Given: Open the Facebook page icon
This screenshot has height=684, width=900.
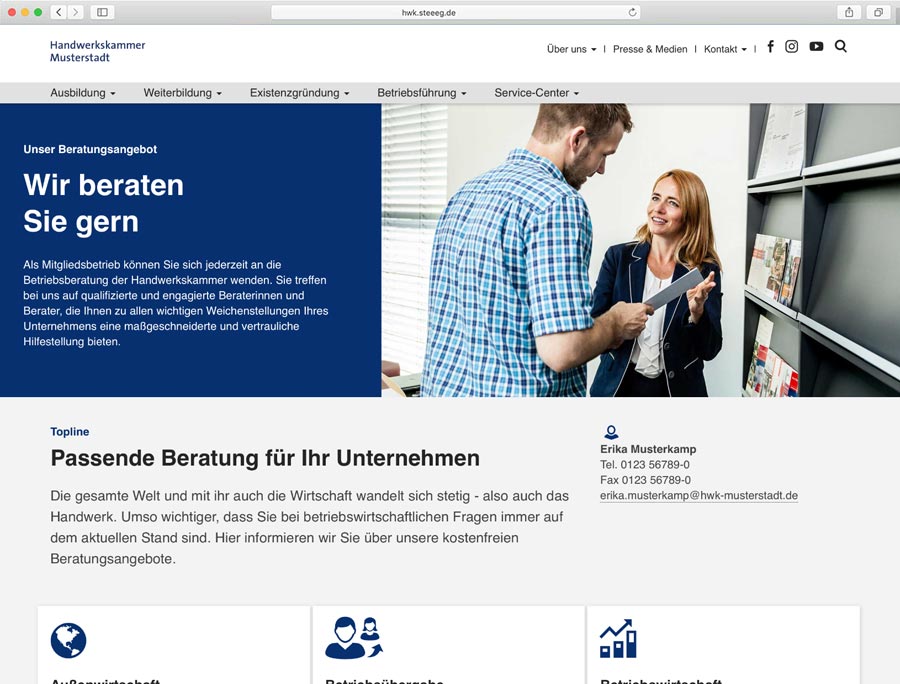Looking at the screenshot, I should coord(770,47).
